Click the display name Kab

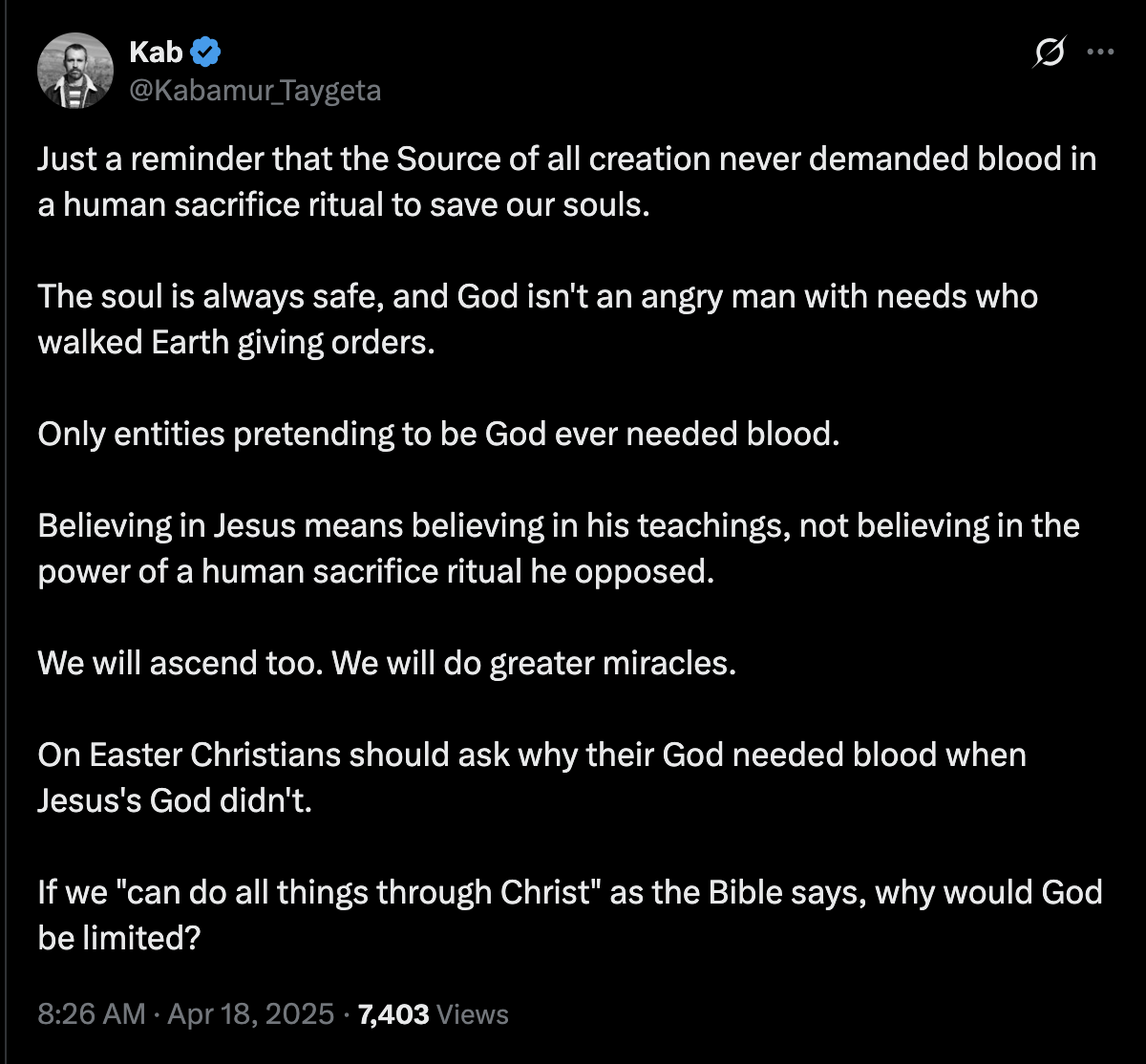coord(155,52)
